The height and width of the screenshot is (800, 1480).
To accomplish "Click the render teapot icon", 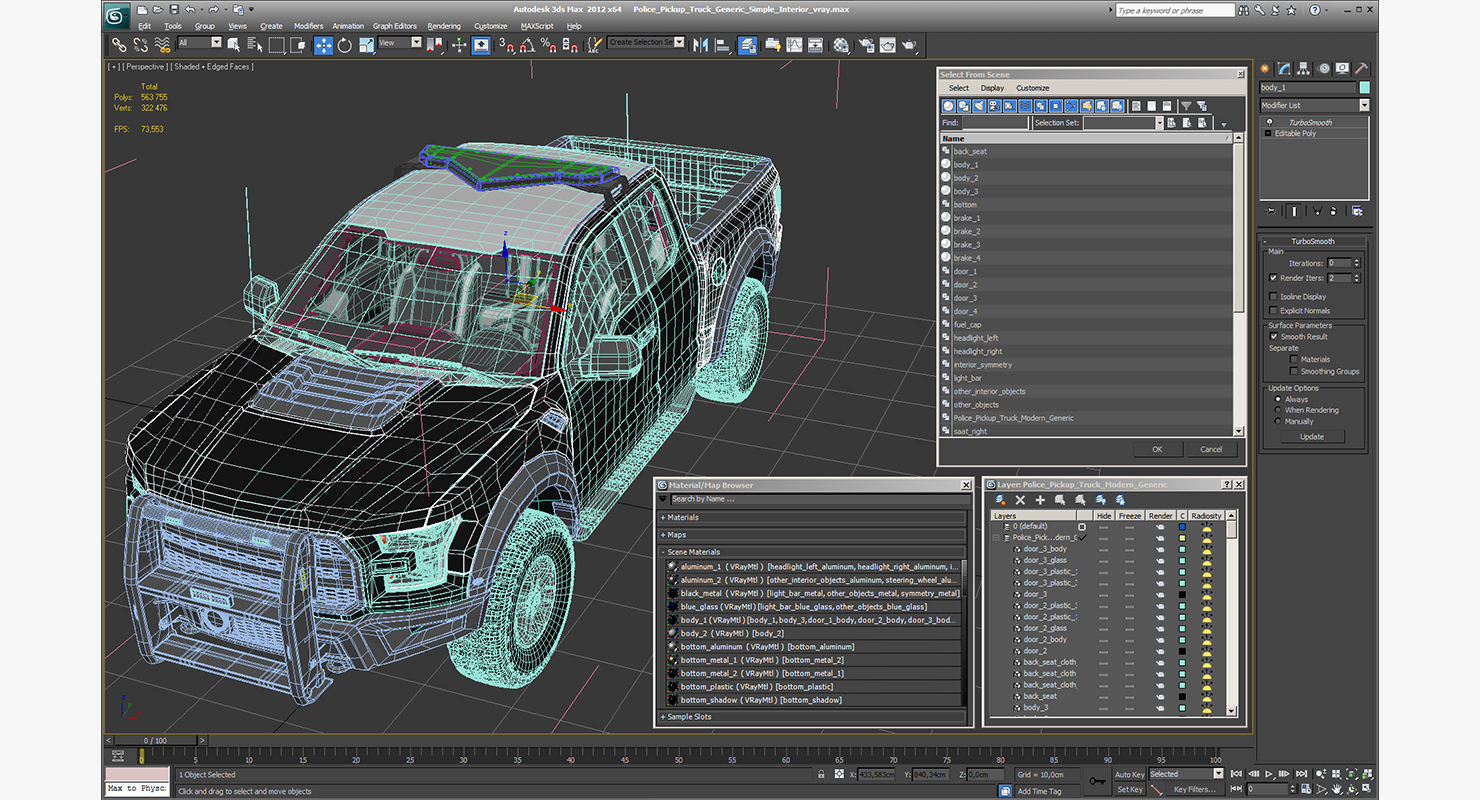I will (909, 45).
